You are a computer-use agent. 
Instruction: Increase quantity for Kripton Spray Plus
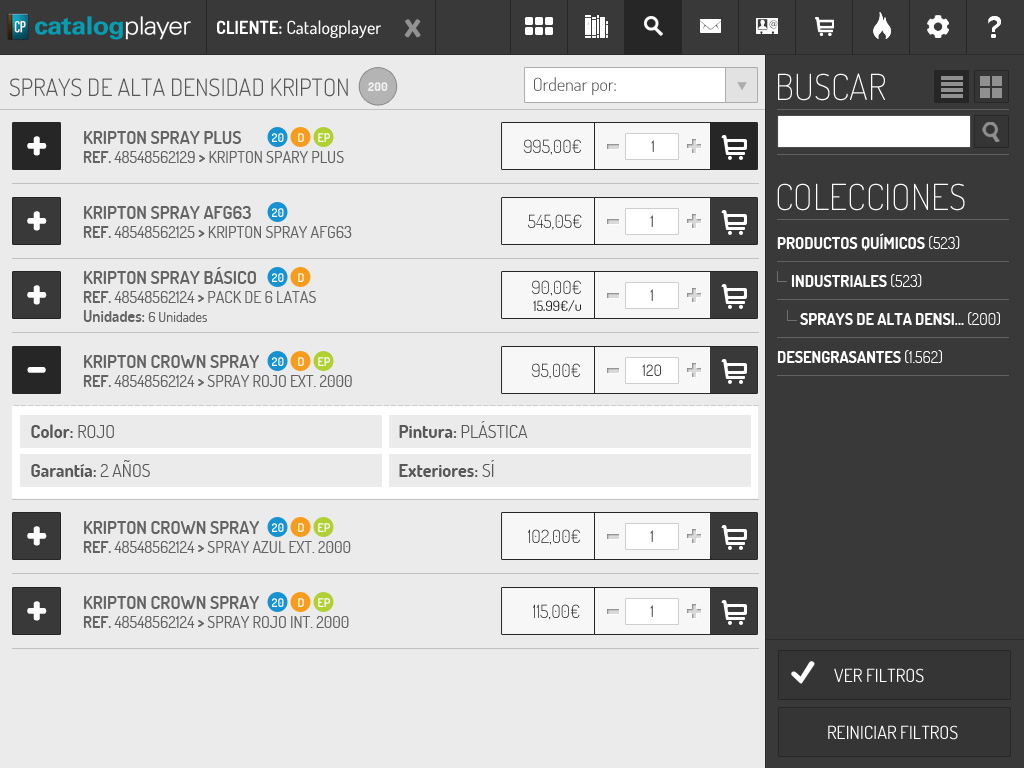pyautogui.click(x=694, y=146)
